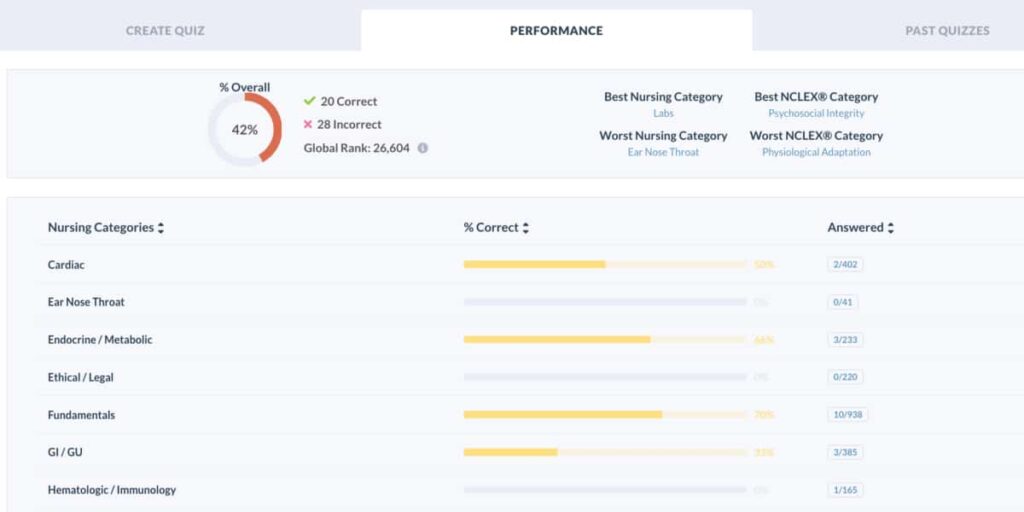1024x512 pixels.
Task: Click the Psychosocial Integrity link
Action: click(816, 114)
